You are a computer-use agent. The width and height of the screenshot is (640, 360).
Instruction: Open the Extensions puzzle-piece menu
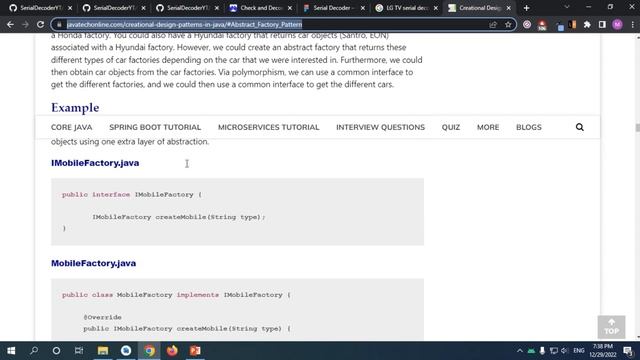coord(587,24)
